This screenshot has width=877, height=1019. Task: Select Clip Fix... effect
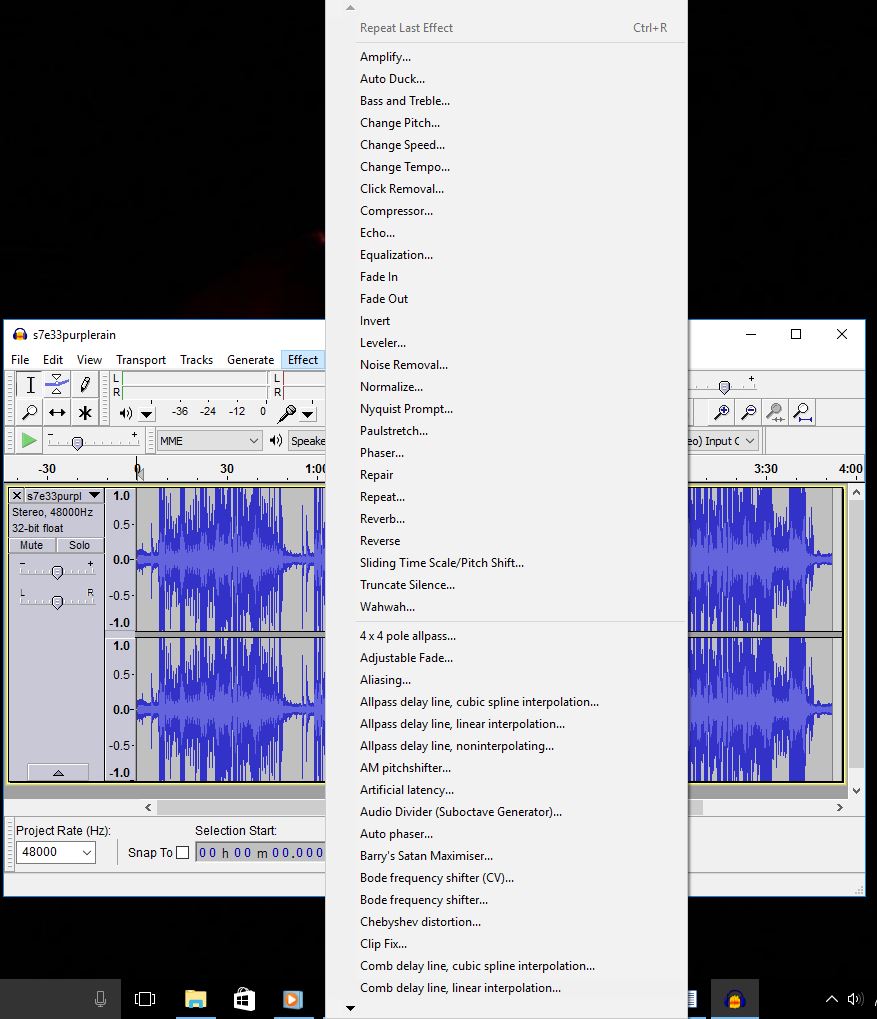[506, 944]
